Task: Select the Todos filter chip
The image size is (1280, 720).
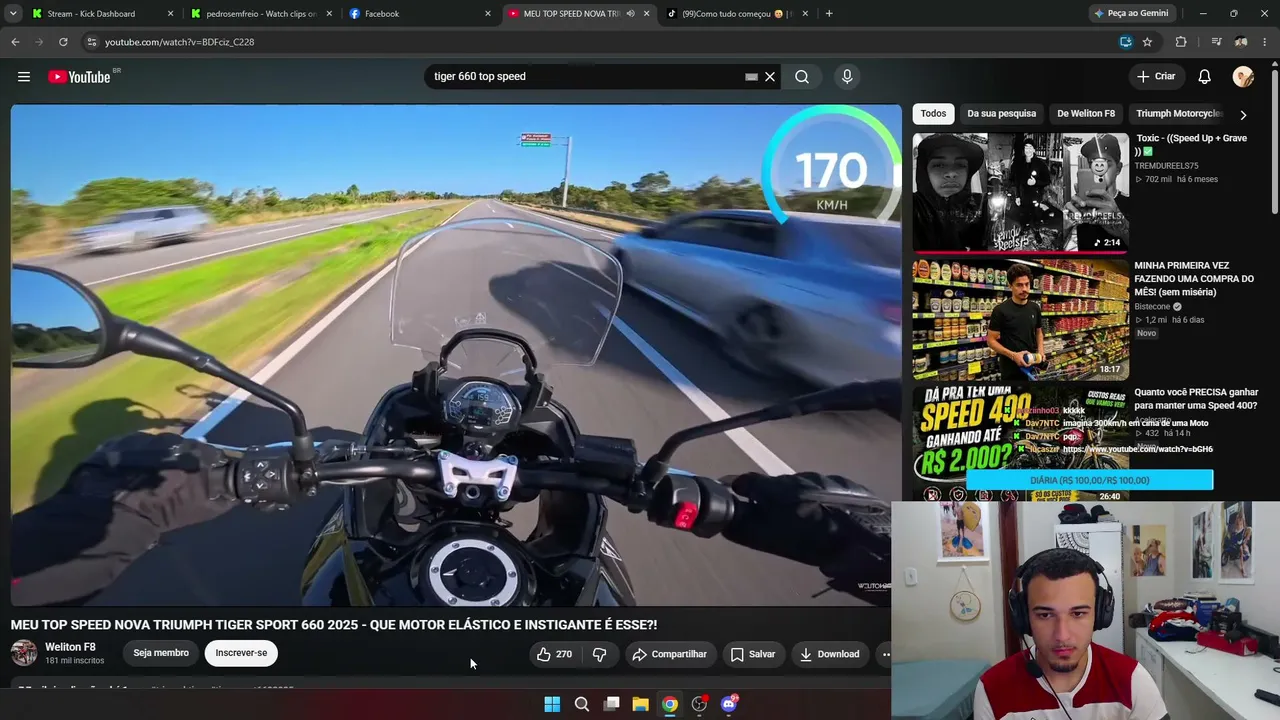Action: (933, 114)
